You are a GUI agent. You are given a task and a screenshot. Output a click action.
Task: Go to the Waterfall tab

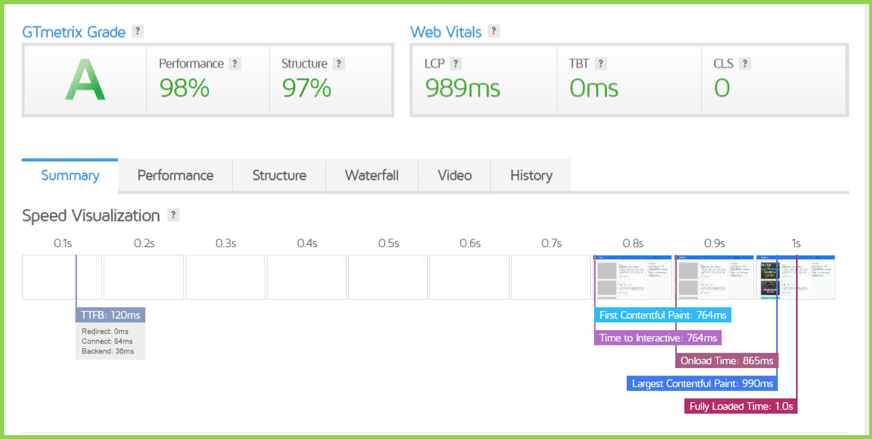[x=371, y=176]
